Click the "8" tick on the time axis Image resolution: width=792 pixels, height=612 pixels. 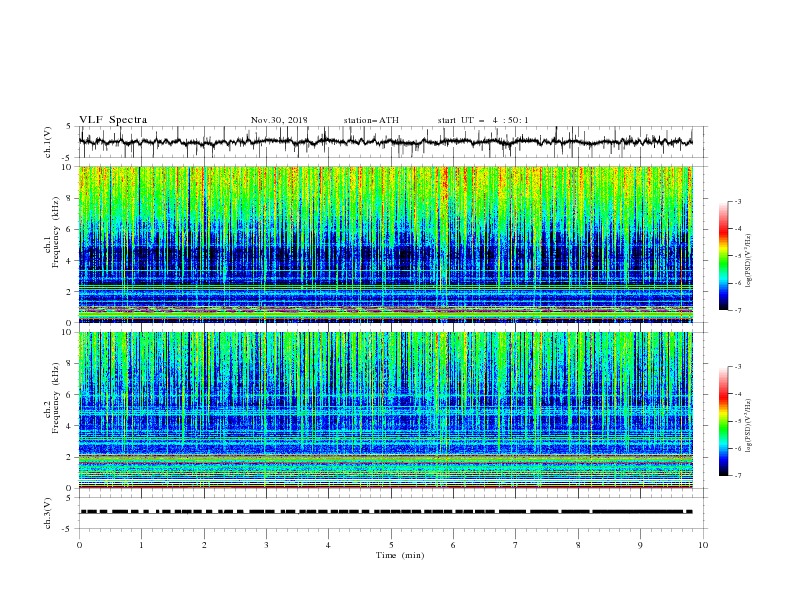(578, 545)
